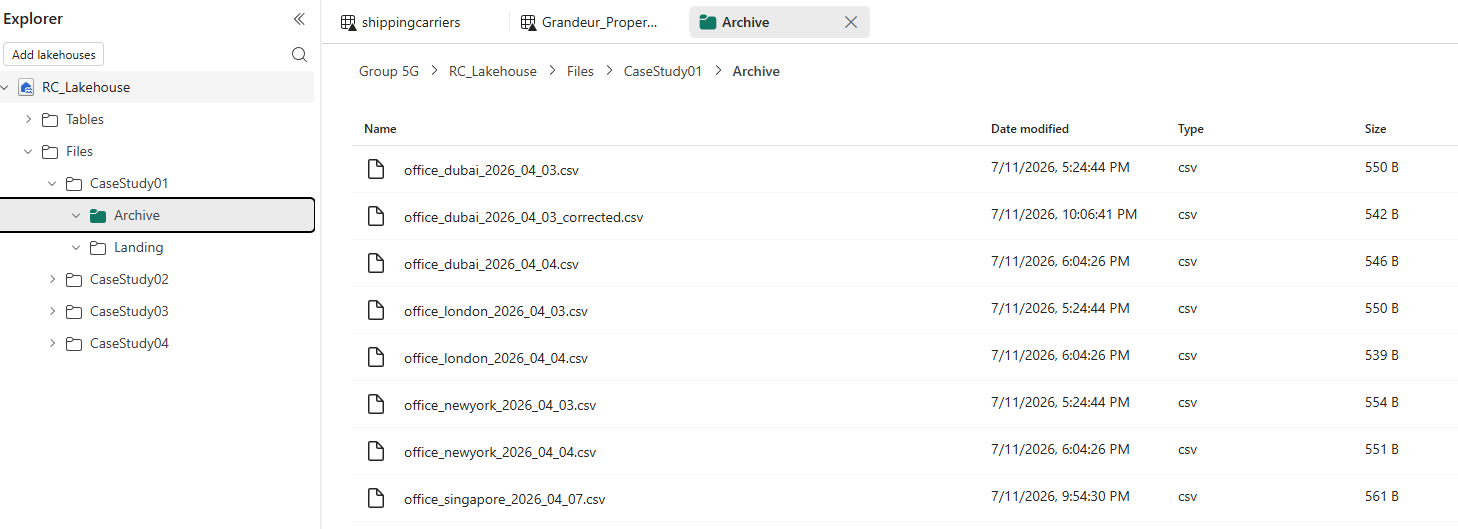Click the table icon on shippingcarriers tab
The image size is (1458, 529).
coord(348,22)
